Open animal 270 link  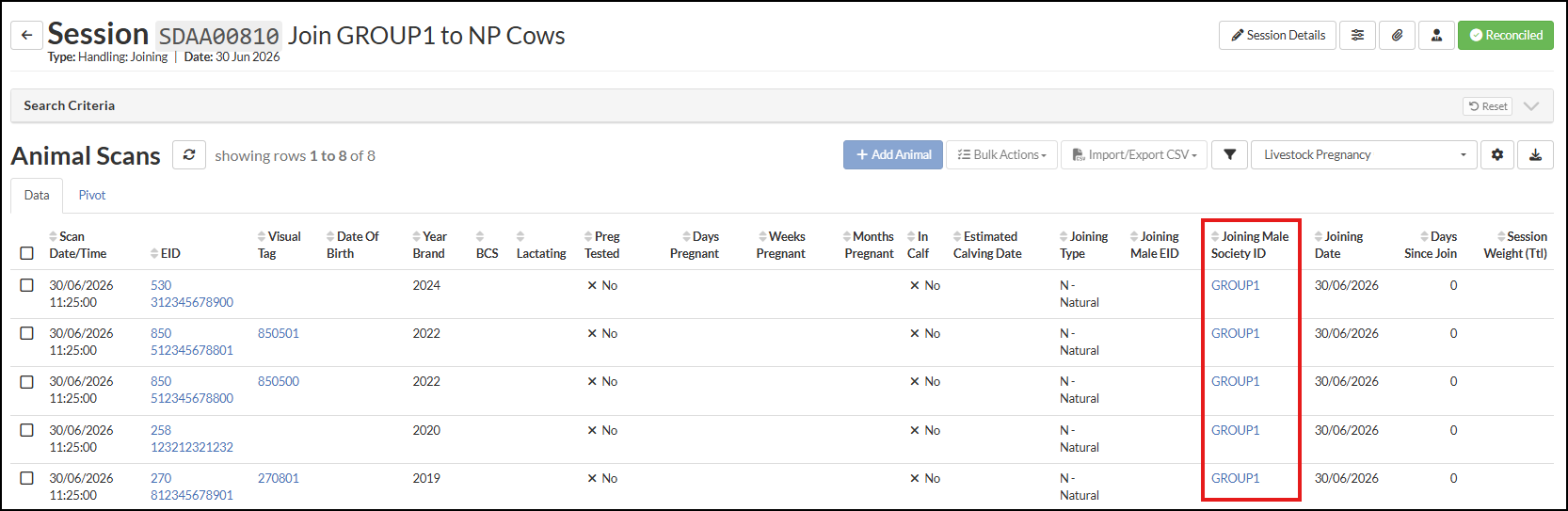[x=161, y=478]
